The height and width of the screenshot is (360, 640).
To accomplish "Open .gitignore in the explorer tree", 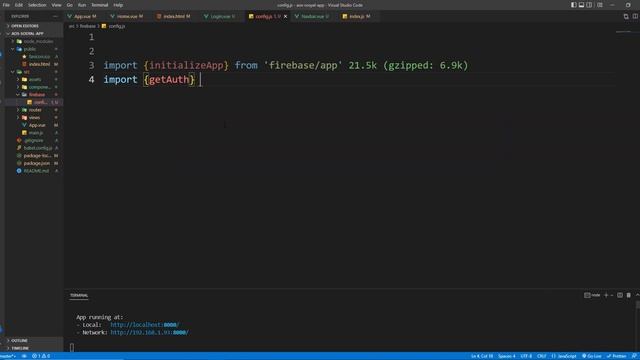I will tap(33, 140).
